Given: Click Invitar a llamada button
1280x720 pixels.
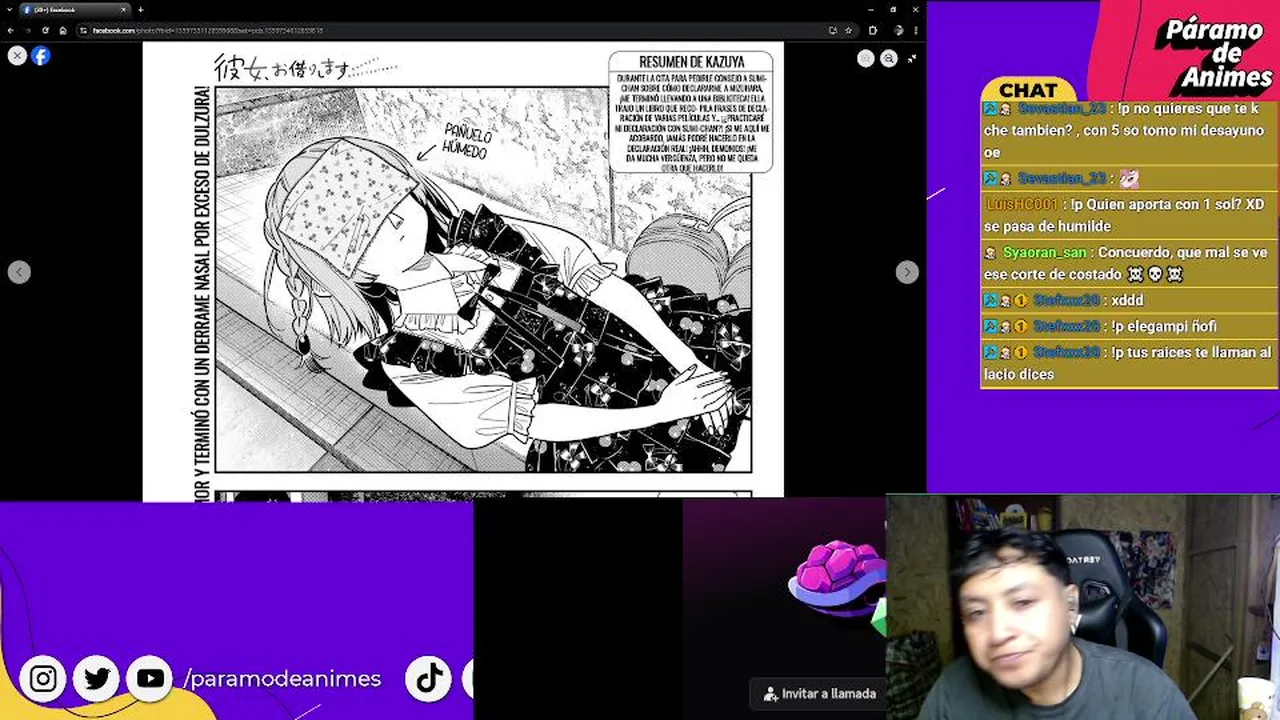Looking at the screenshot, I should tap(819, 693).
